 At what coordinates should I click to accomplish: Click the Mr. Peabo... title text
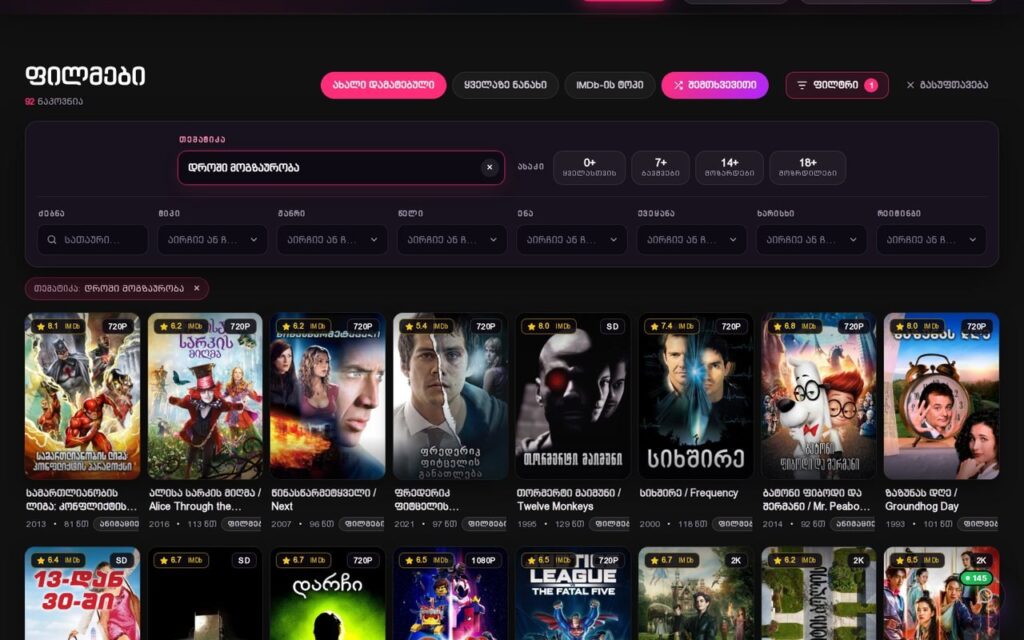tap(816, 500)
